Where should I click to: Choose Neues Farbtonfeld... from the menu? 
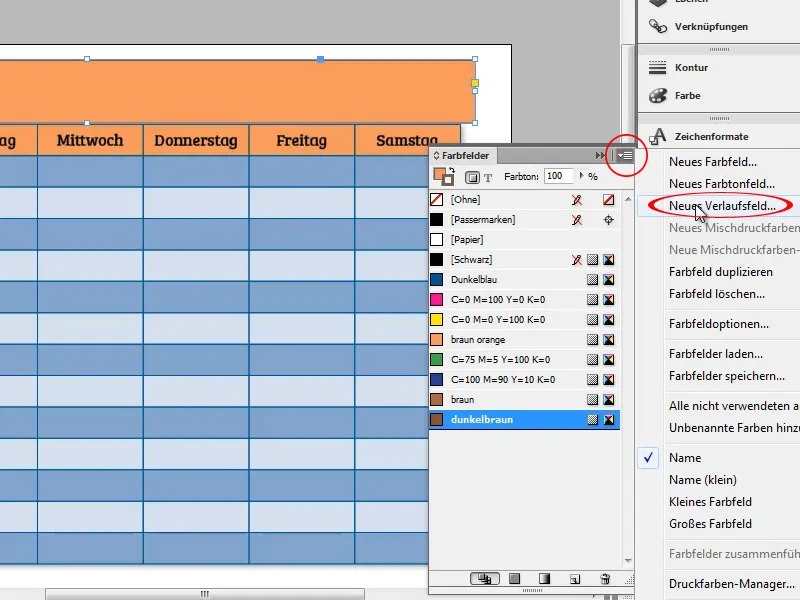tap(721, 184)
